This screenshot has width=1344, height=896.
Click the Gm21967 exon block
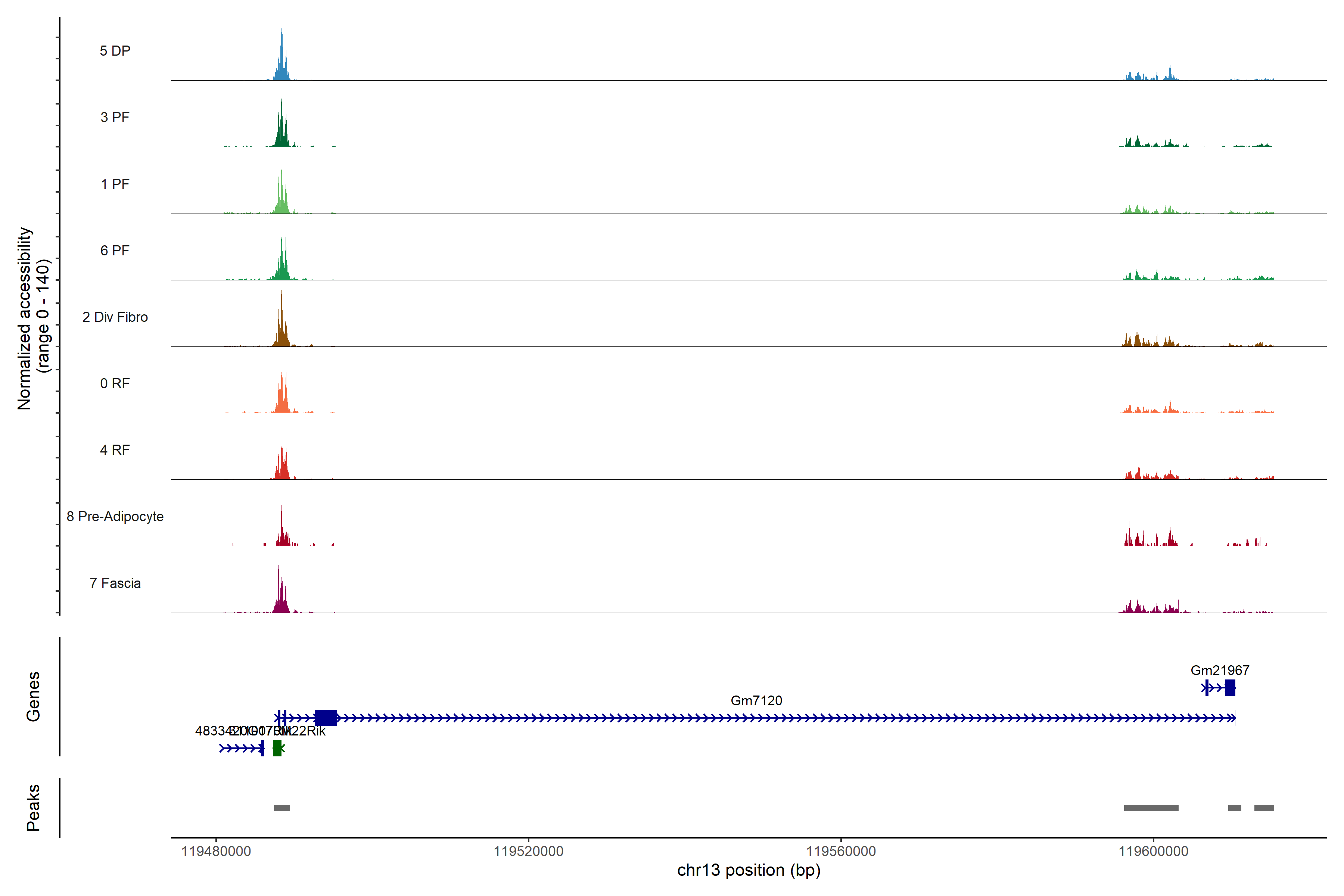click(x=1230, y=687)
